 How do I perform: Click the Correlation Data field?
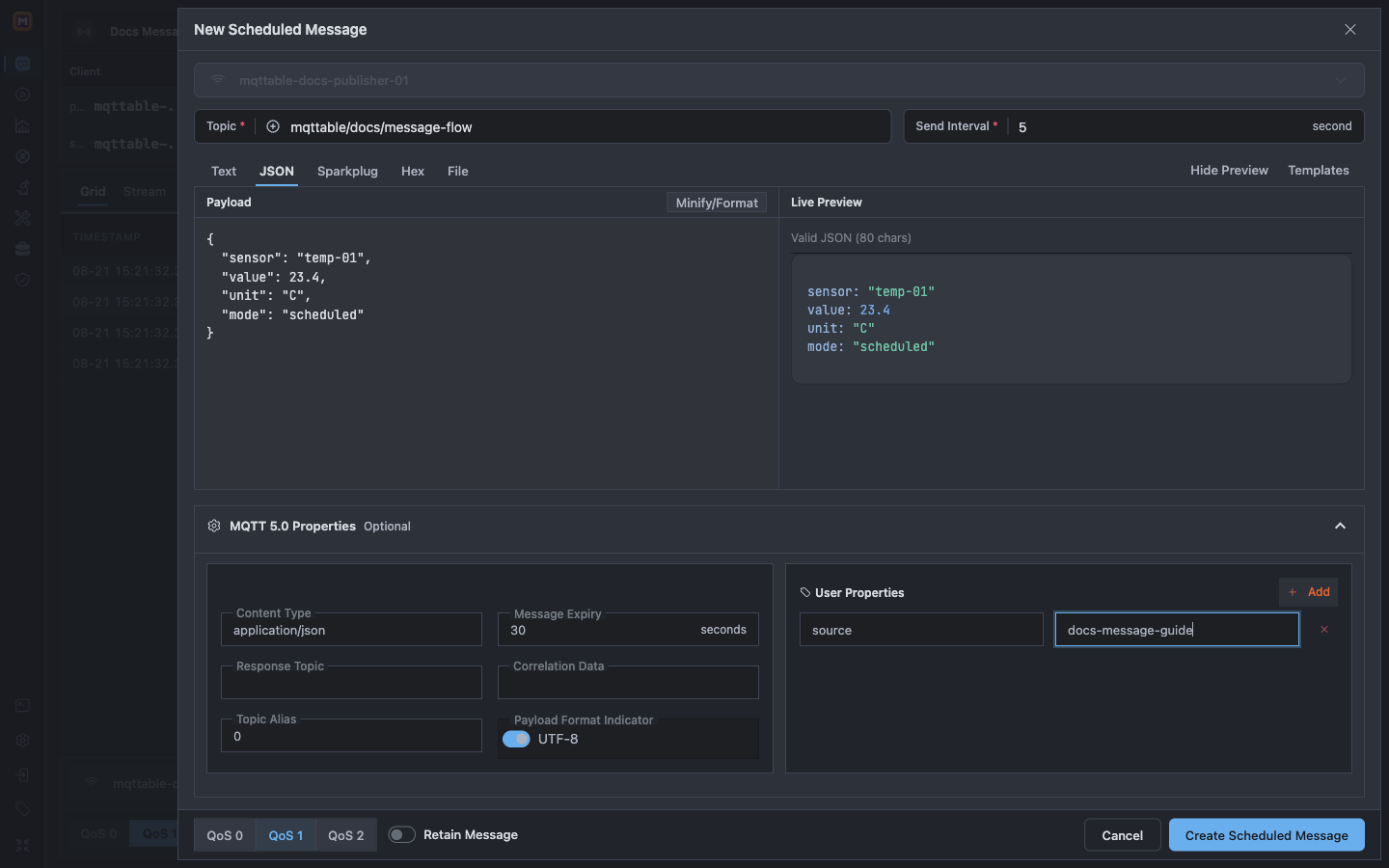pos(628,683)
